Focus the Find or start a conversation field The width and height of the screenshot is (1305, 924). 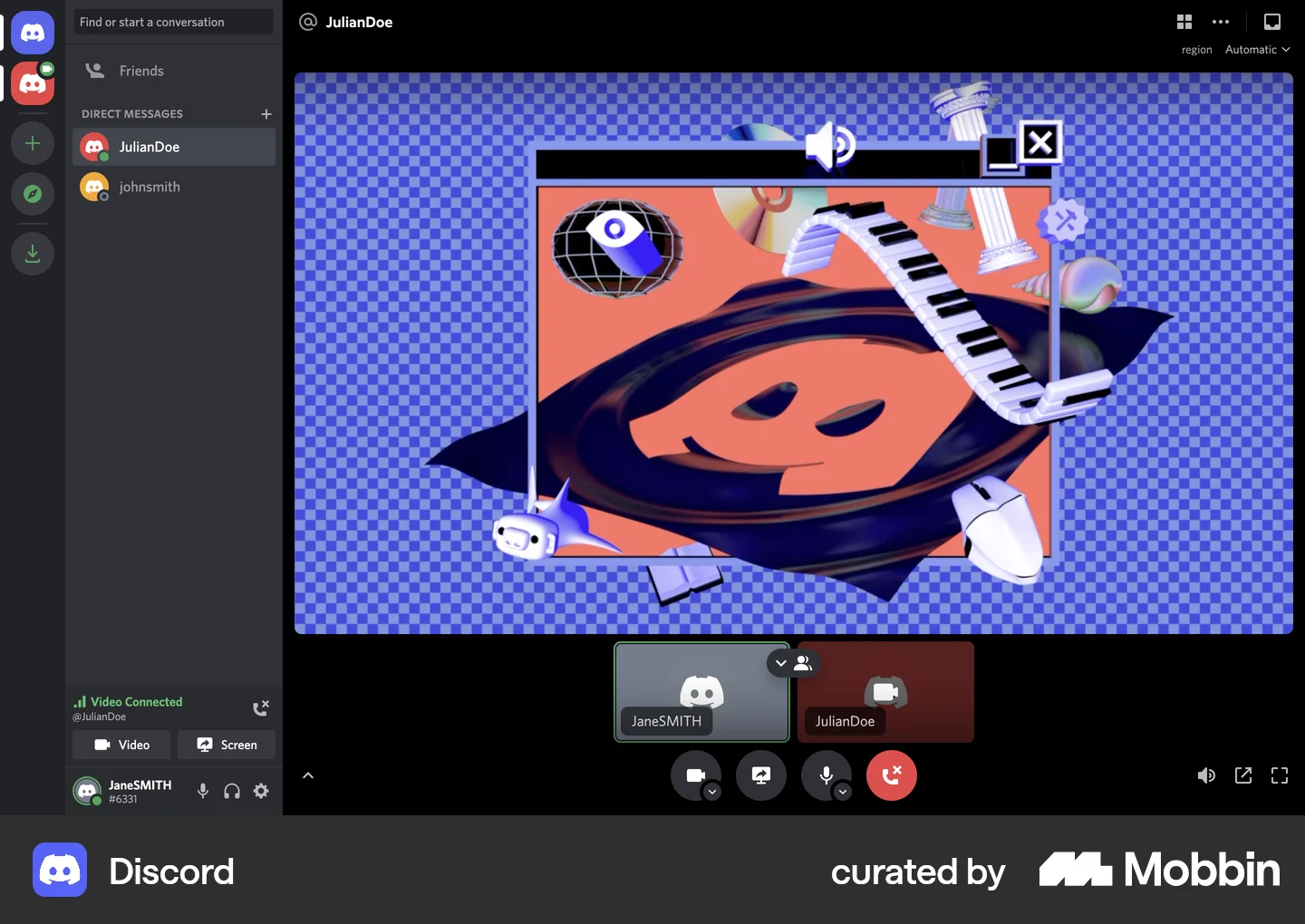(x=174, y=22)
